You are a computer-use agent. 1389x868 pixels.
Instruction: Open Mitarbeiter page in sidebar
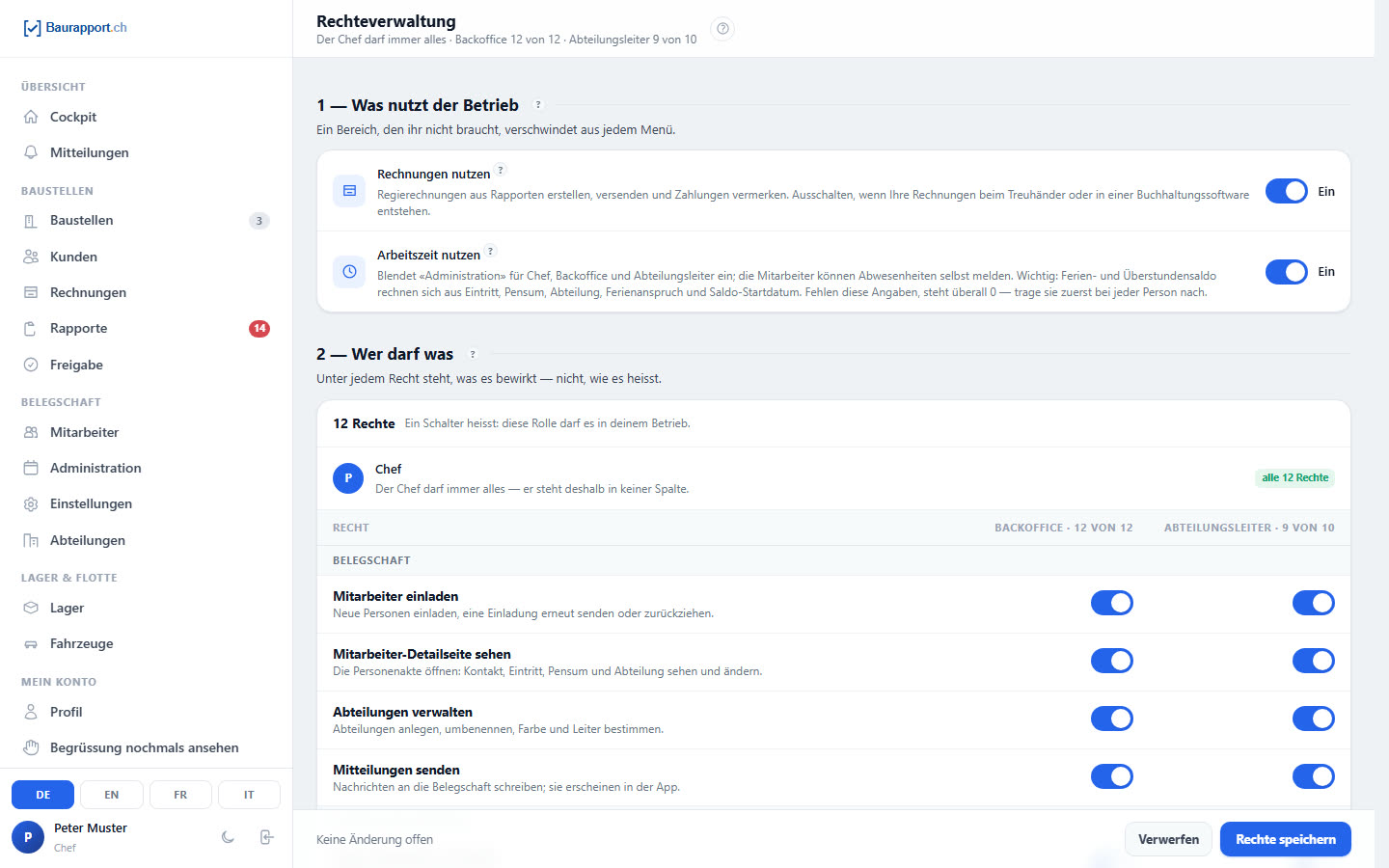(146, 432)
